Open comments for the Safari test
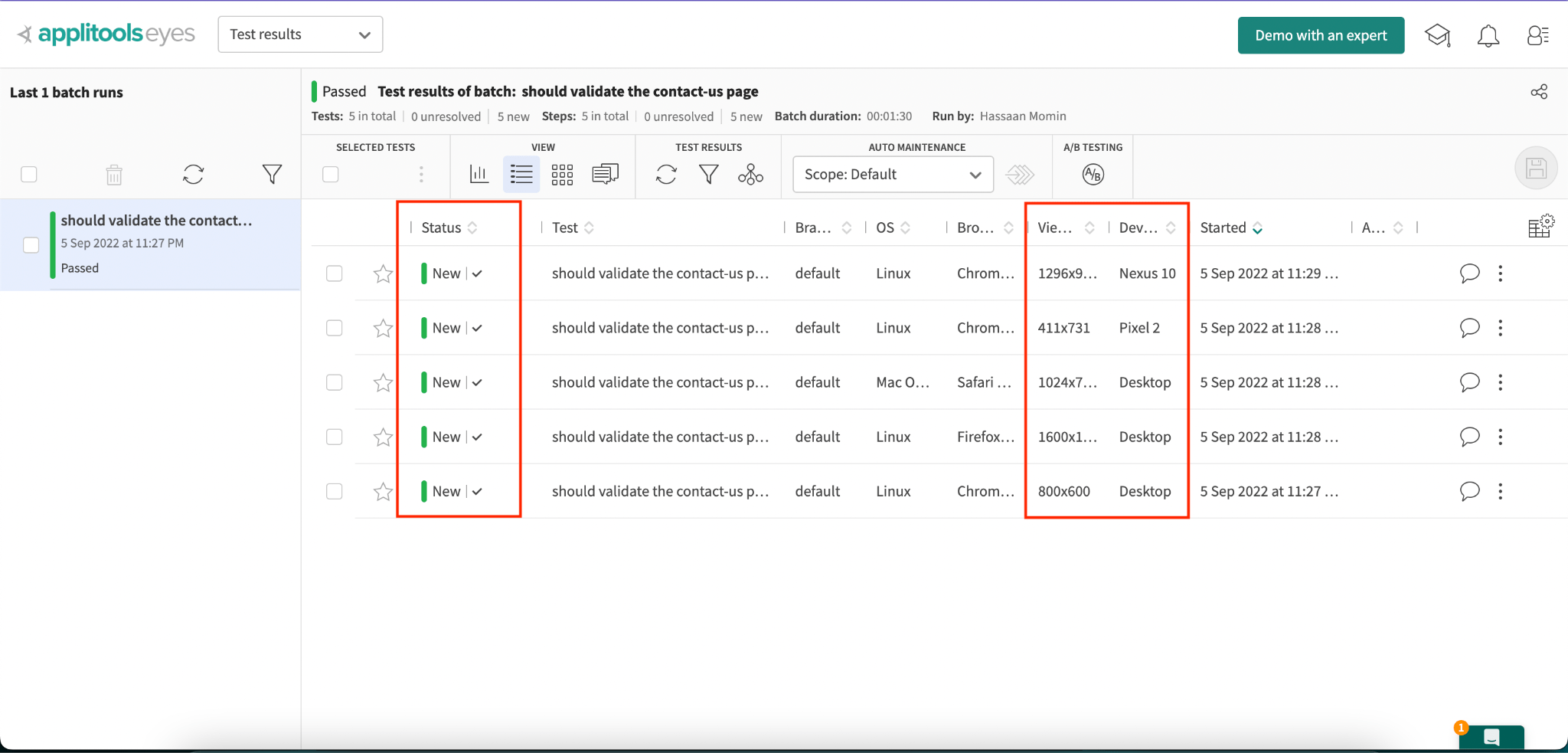The width and height of the screenshot is (1568, 753). click(1469, 382)
